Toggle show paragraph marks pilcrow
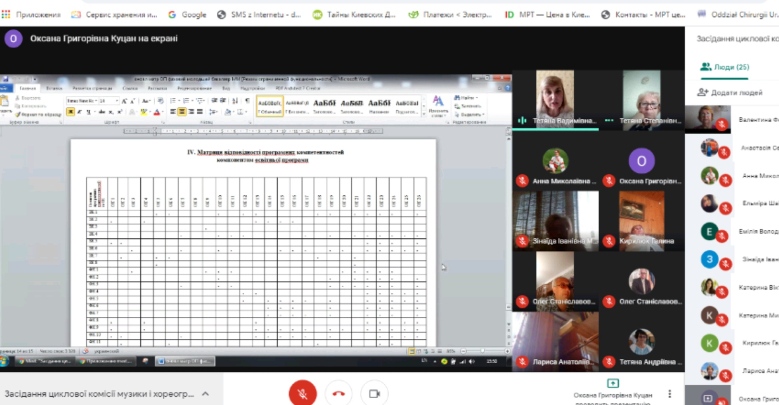The height and width of the screenshot is (405, 779). point(247,100)
